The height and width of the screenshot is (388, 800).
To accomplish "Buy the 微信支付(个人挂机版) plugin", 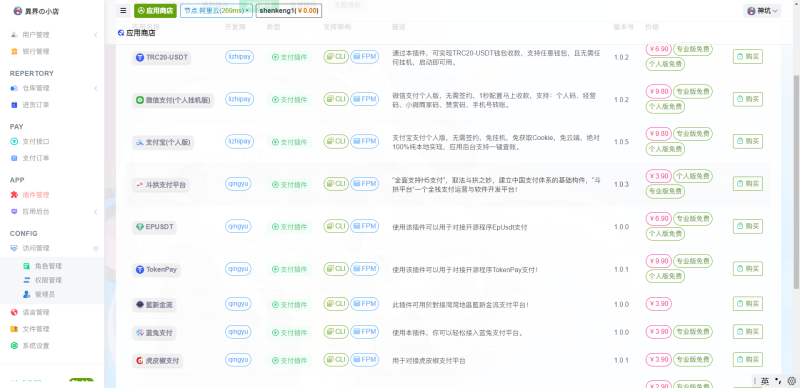I will [x=748, y=99].
